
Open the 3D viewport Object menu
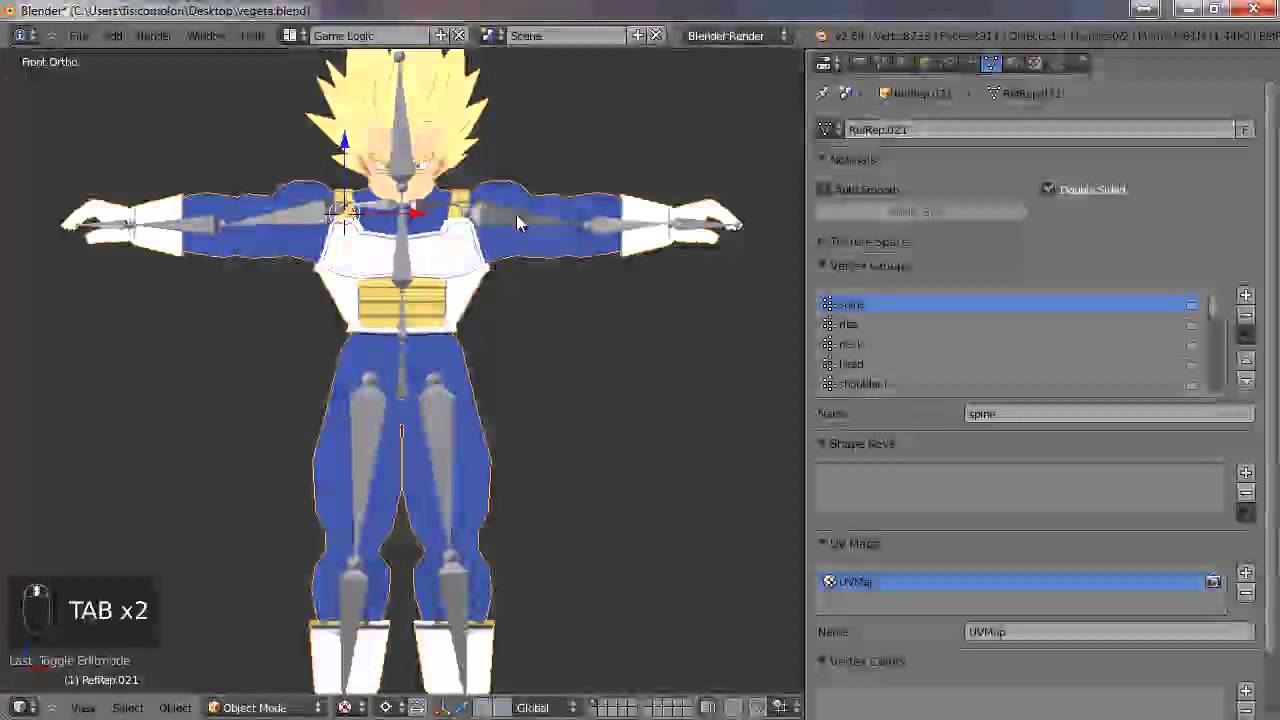tap(175, 708)
